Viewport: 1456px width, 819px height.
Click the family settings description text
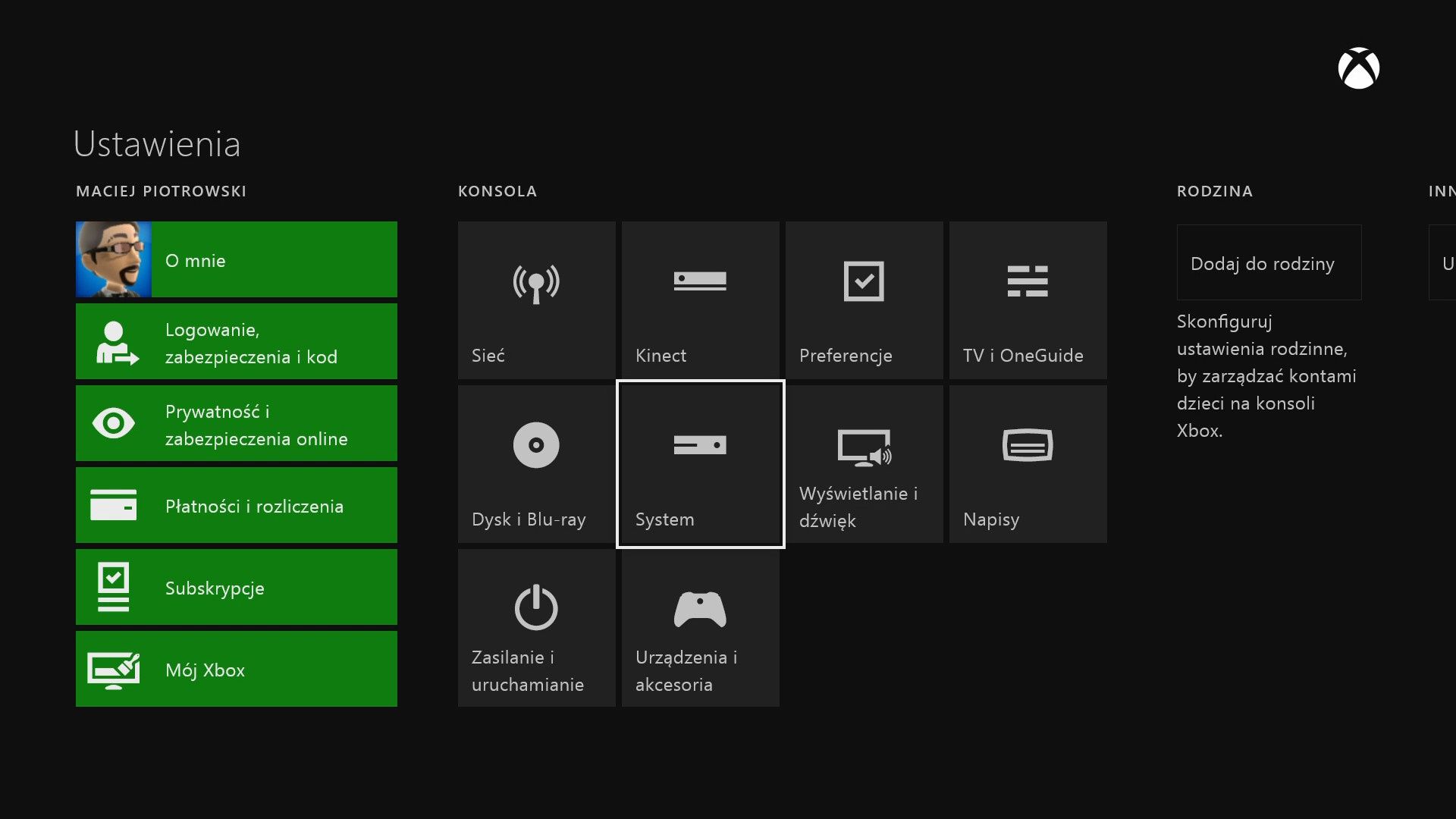pyautogui.click(x=1266, y=376)
